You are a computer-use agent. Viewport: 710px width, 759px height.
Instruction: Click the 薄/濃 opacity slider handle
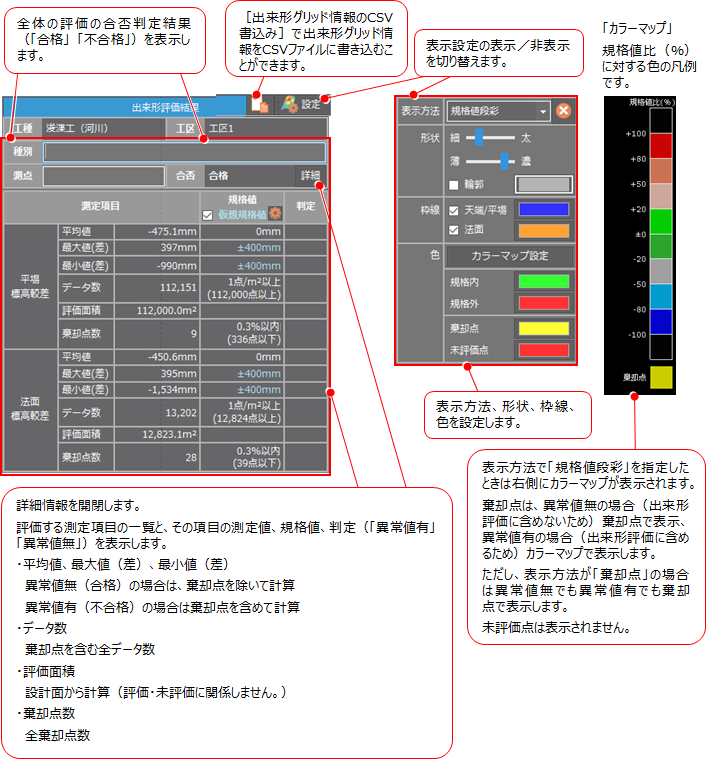(505, 160)
